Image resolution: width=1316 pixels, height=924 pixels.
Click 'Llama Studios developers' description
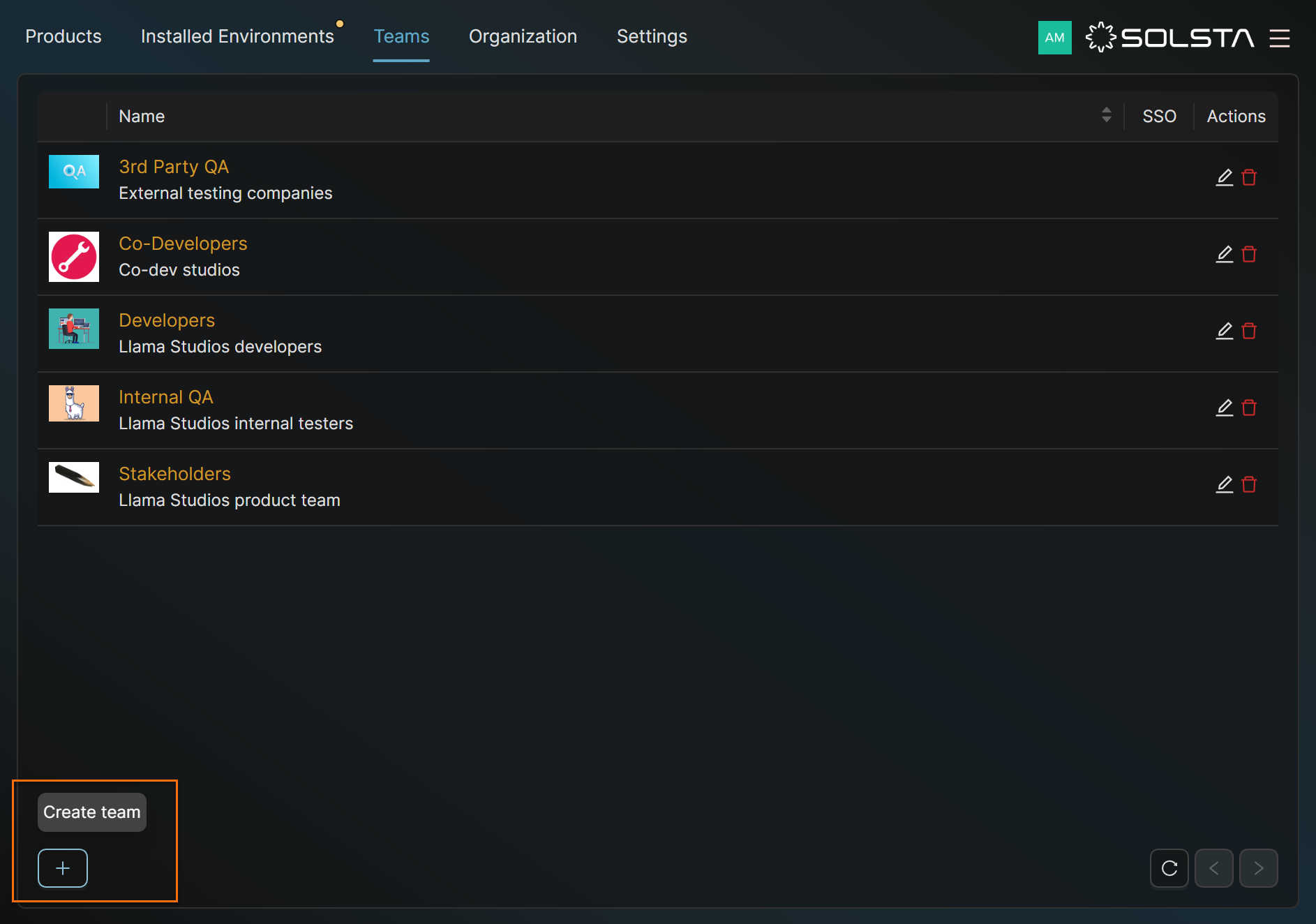click(x=220, y=347)
